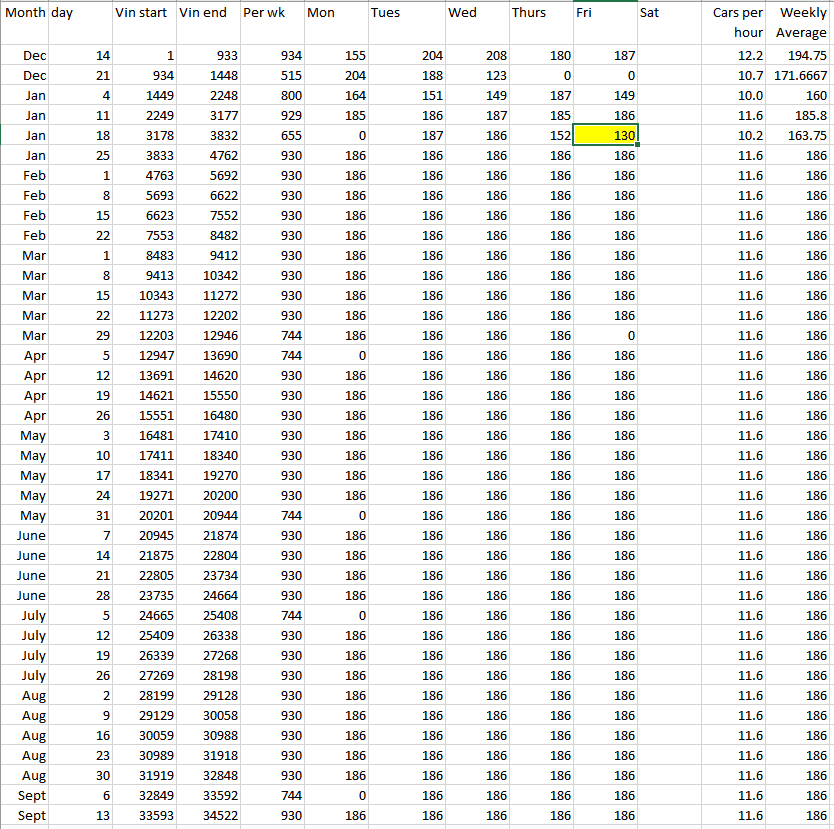Select the Vin end cell 34522
This screenshot has height=829, width=834.
pyautogui.click(x=207, y=816)
